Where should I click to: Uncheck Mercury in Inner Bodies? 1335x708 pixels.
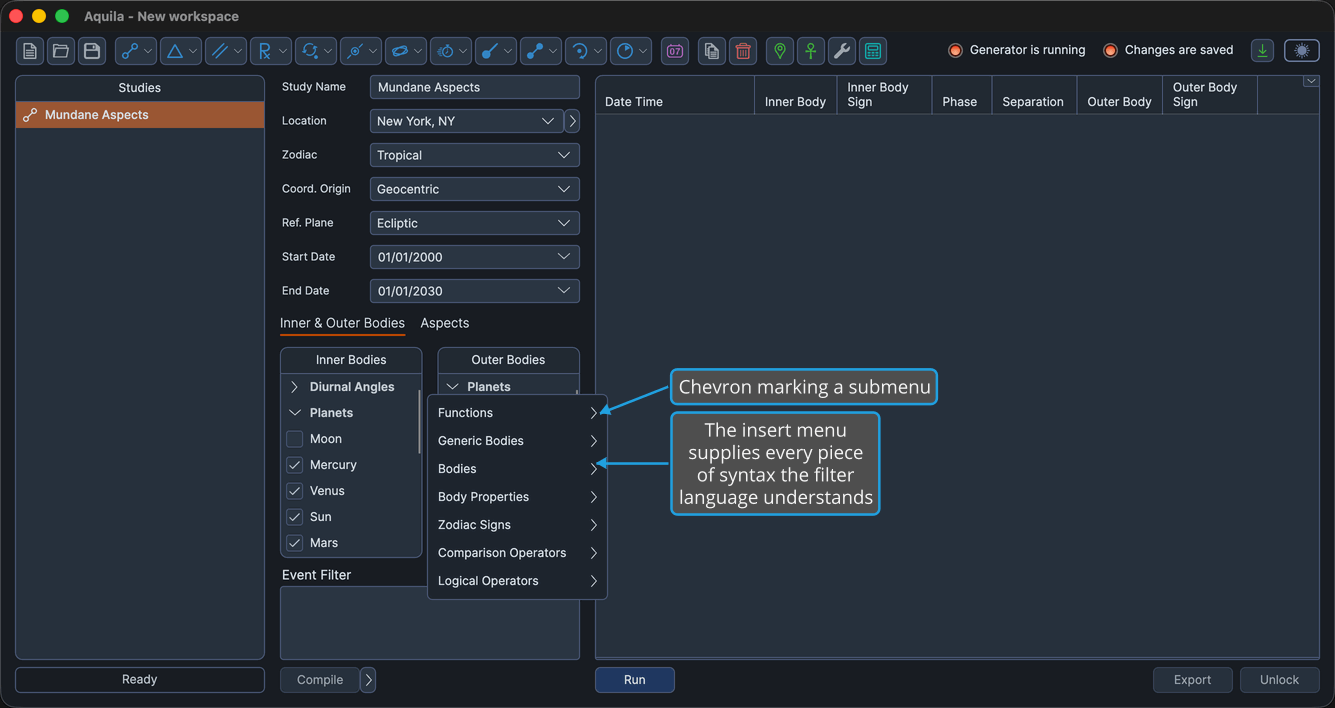295,465
